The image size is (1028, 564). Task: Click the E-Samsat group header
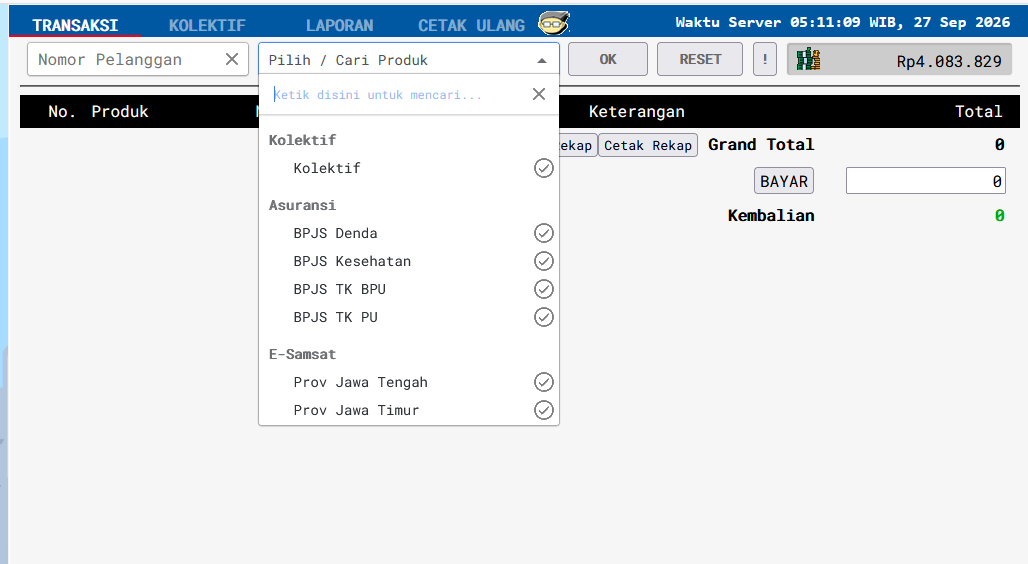pyautogui.click(x=302, y=355)
